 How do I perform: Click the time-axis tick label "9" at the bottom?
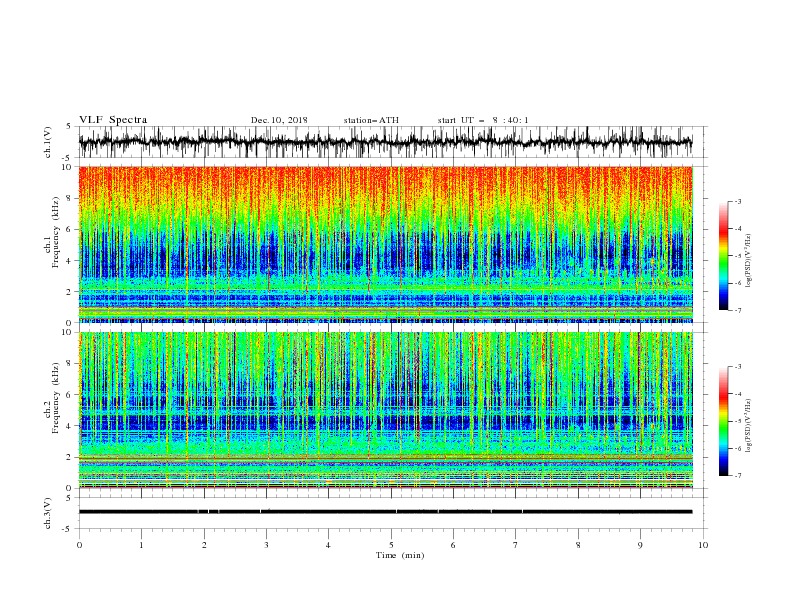(640, 545)
